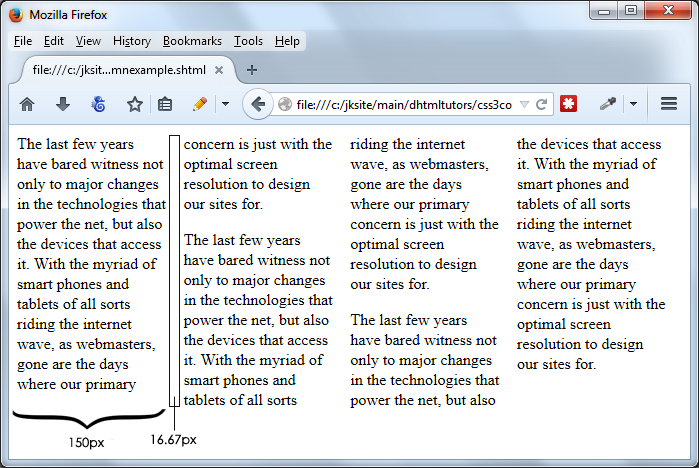
Task: Click the Home toolbar icon
Action: 27,104
